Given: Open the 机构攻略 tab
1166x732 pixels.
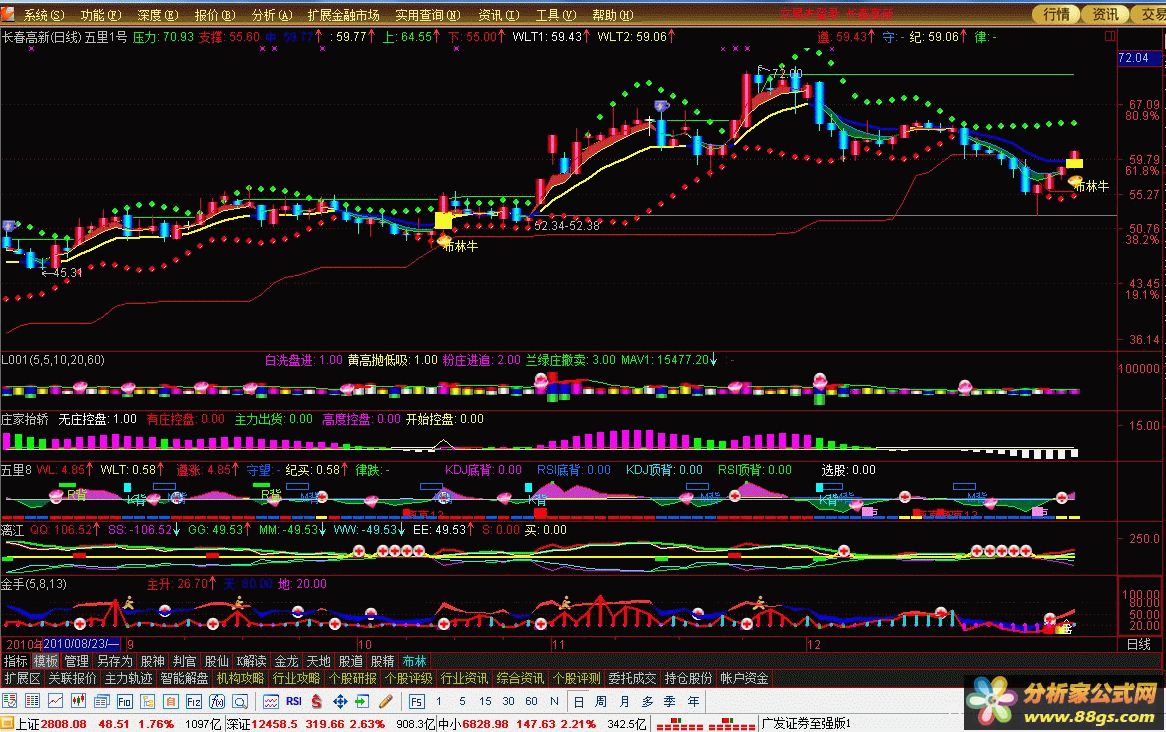Looking at the screenshot, I should pos(240,678).
